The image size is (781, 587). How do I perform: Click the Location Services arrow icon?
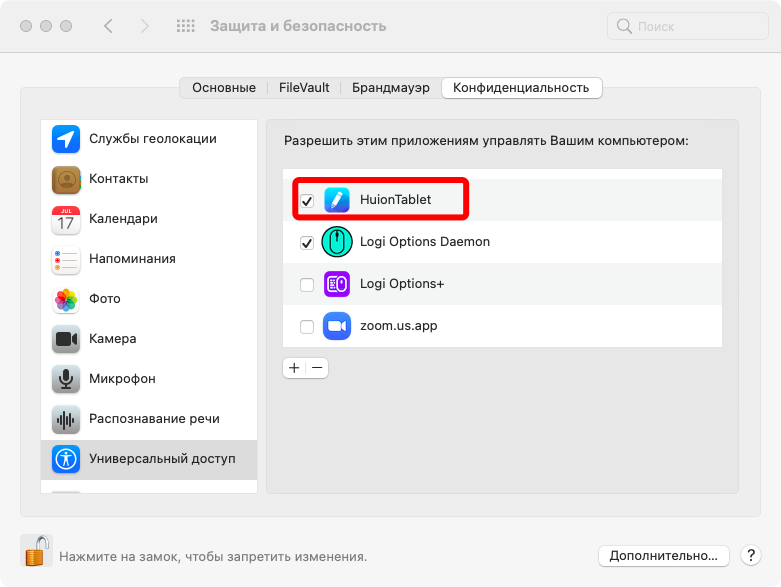[66, 139]
